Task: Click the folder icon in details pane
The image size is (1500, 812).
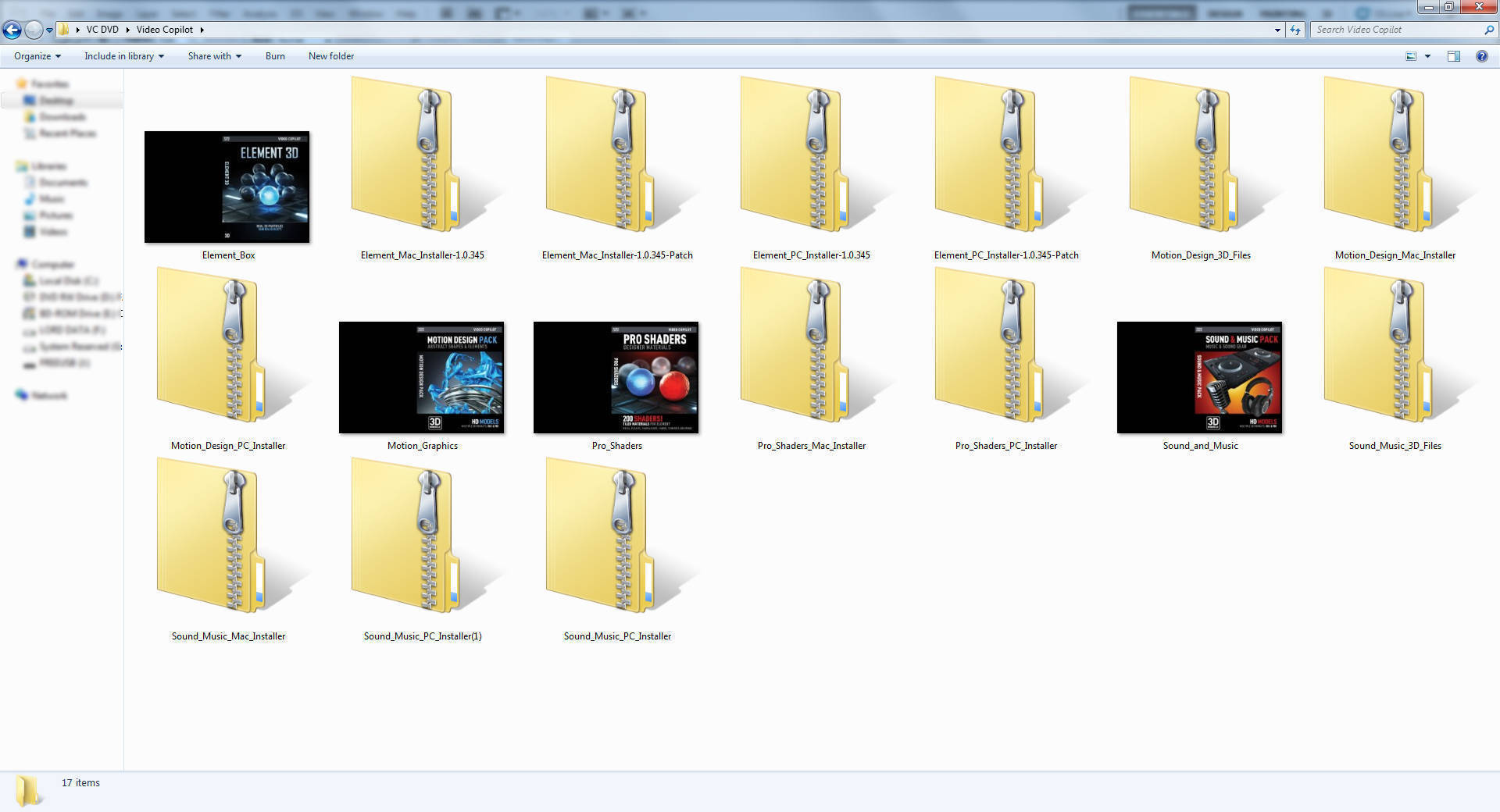Action: click(x=28, y=791)
